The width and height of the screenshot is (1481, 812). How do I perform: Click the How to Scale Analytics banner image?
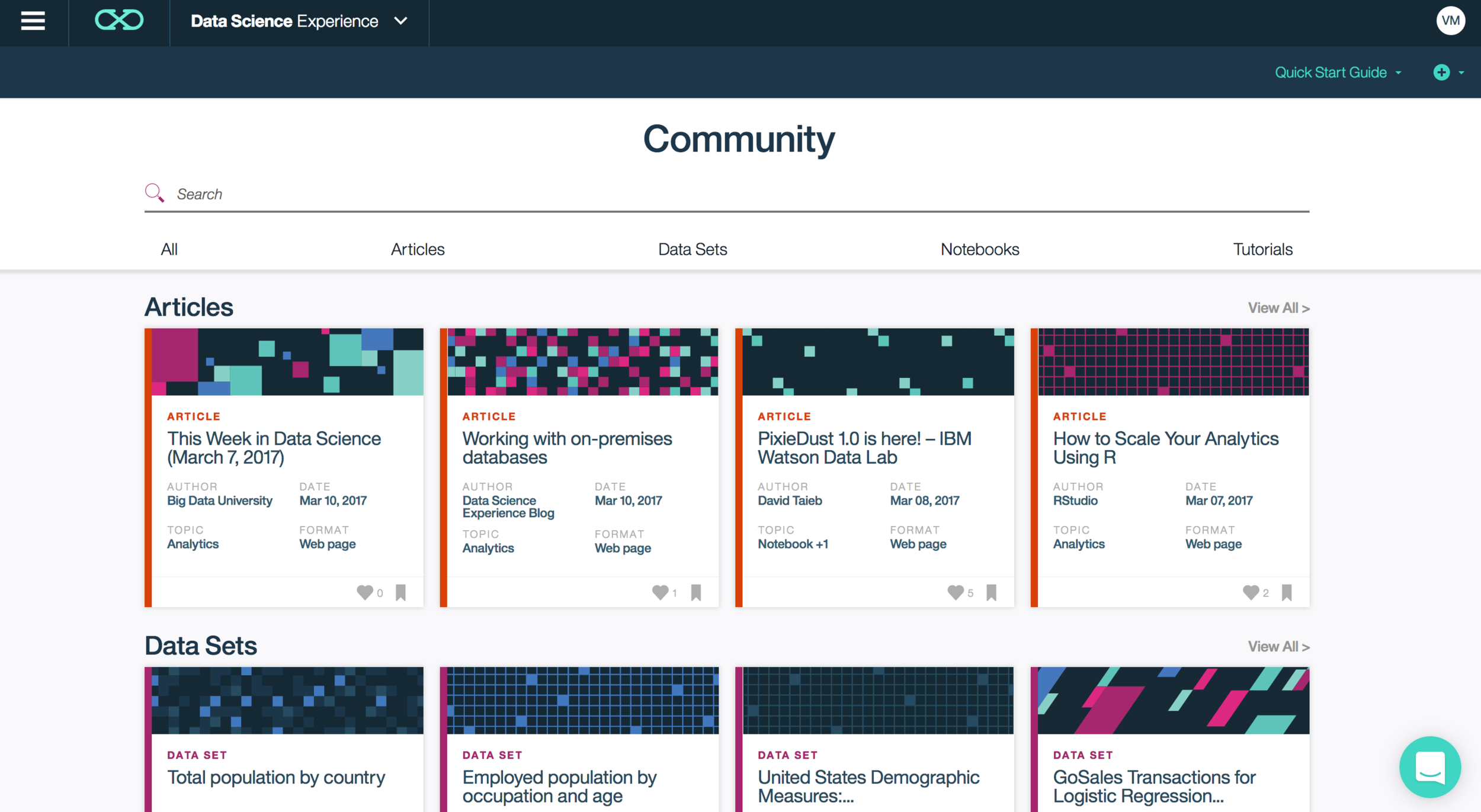click(x=1174, y=362)
